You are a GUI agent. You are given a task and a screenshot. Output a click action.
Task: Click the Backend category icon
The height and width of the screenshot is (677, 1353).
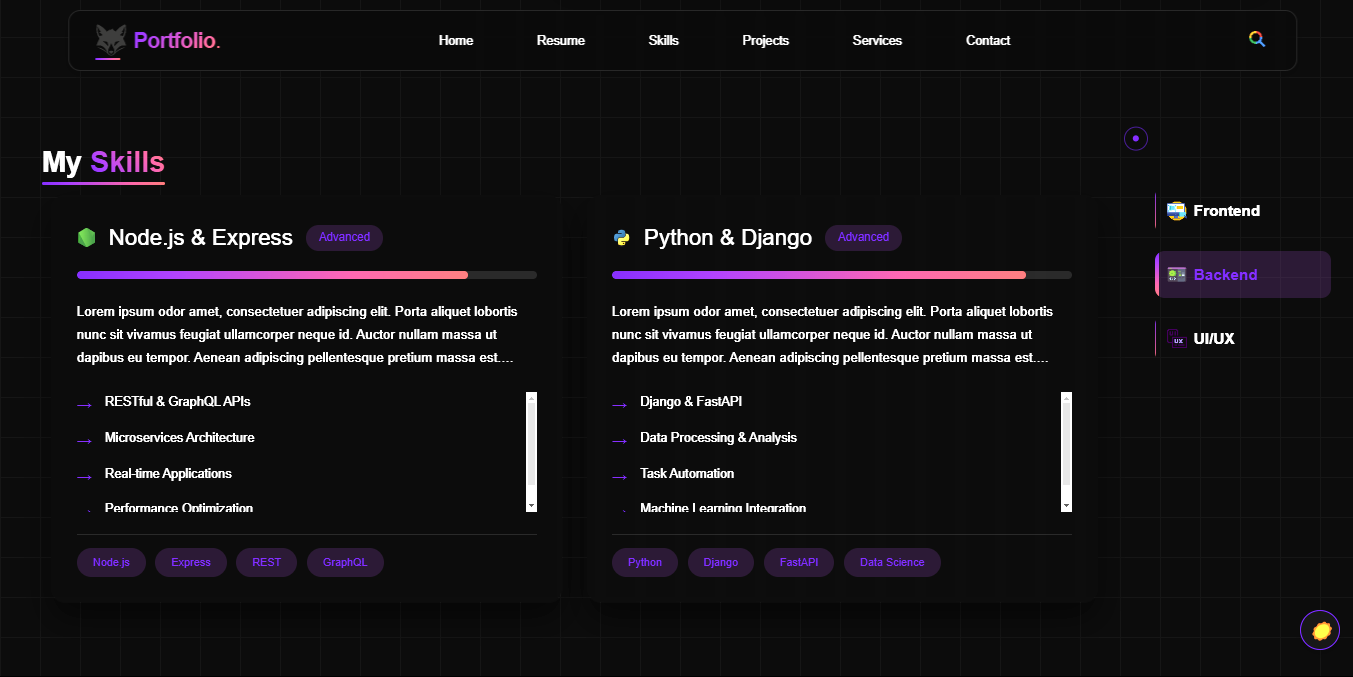click(1177, 275)
